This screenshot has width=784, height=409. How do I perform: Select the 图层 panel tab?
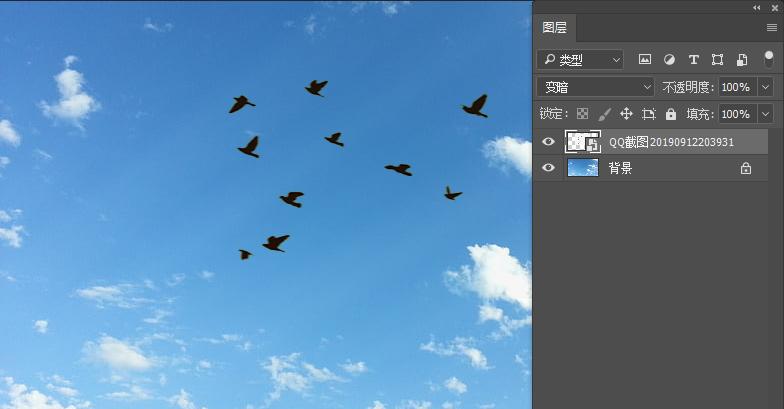554,28
